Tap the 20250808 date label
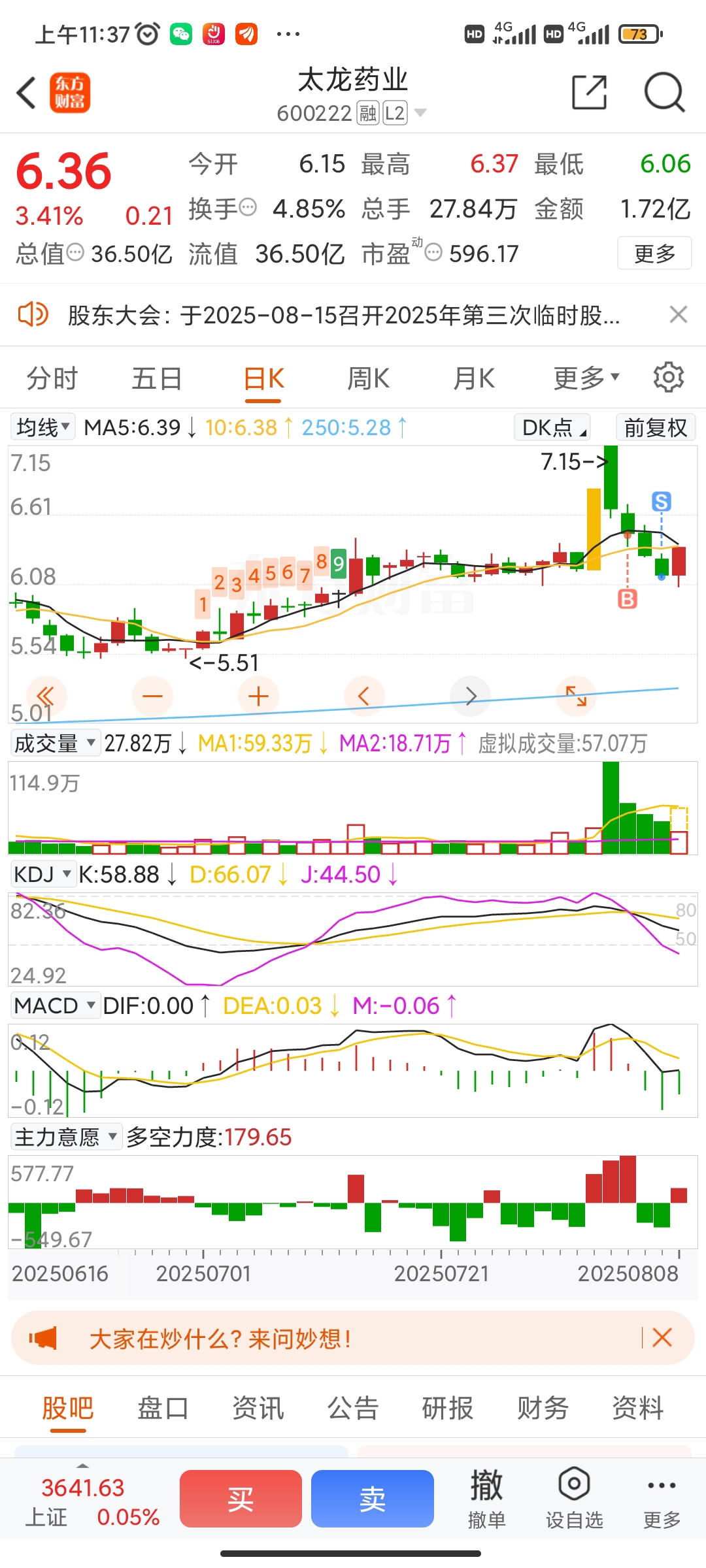Screen dimensions: 706x1568 tap(628, 1273)
